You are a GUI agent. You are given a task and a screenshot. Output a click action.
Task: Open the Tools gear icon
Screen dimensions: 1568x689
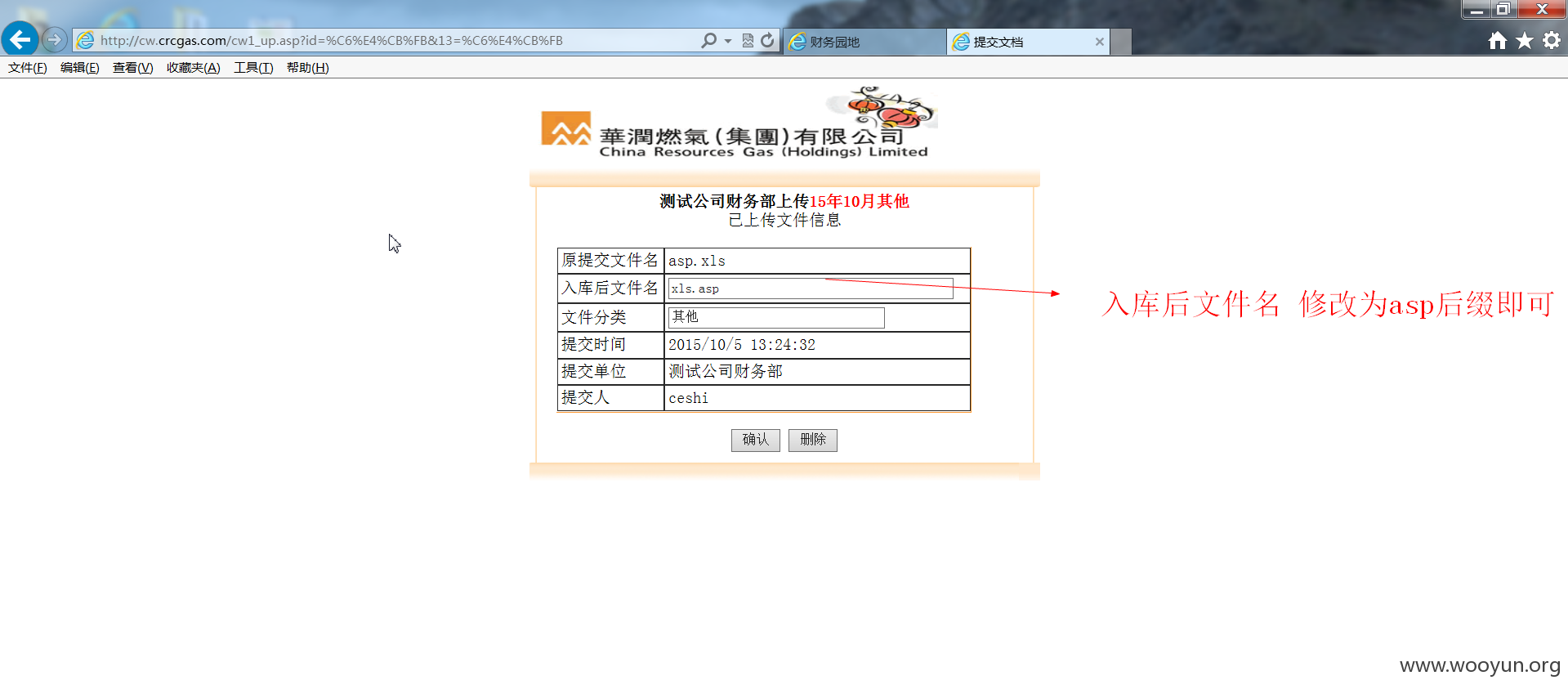1552,40
